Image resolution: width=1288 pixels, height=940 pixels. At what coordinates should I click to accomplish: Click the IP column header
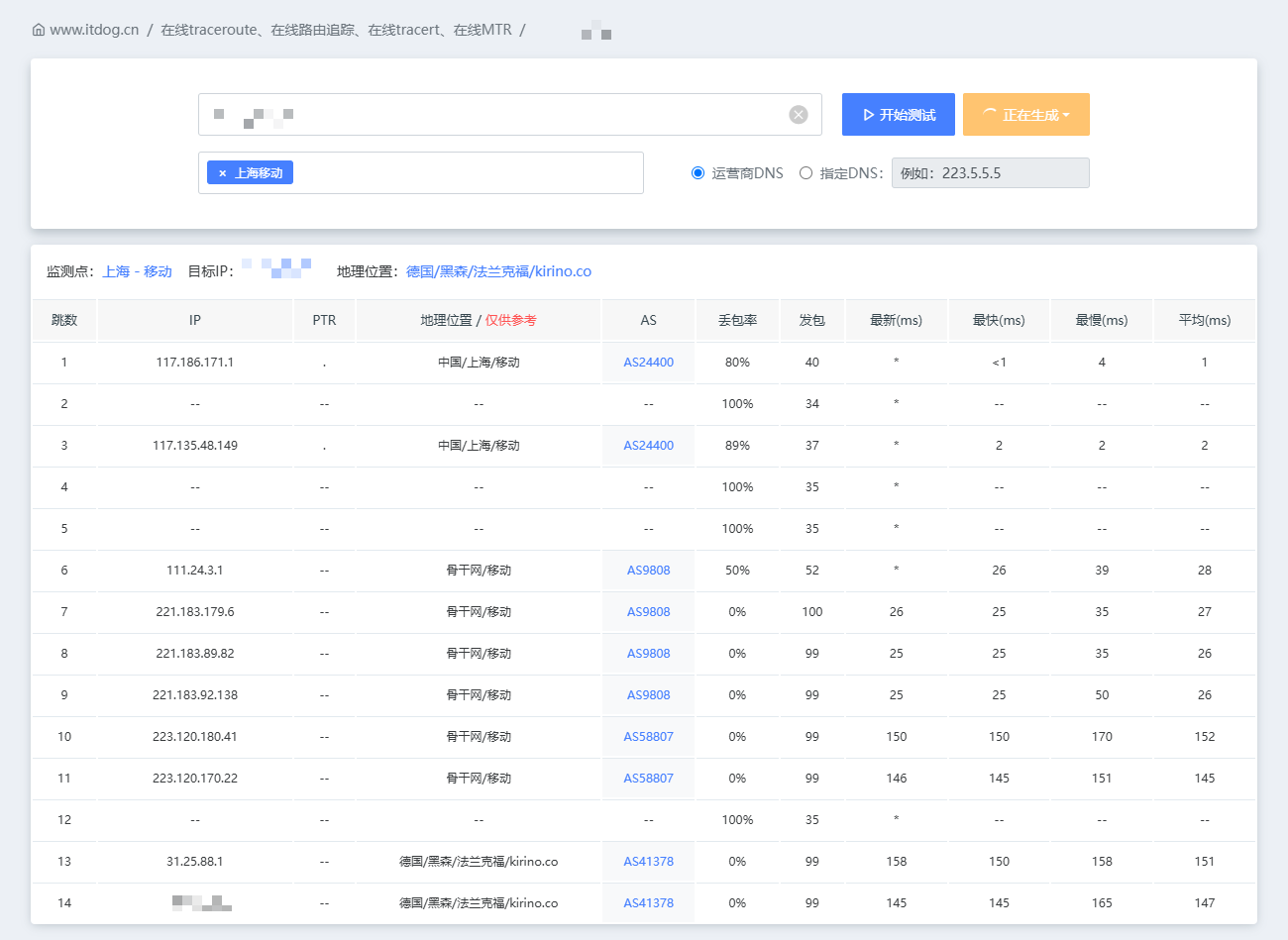pos(195,321)
